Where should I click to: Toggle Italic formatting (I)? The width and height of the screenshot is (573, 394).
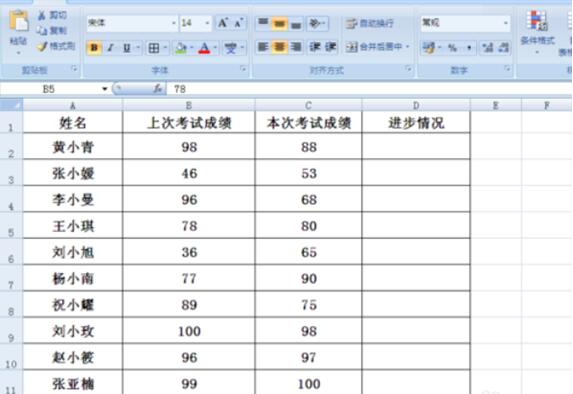click(x=110, y=48)
